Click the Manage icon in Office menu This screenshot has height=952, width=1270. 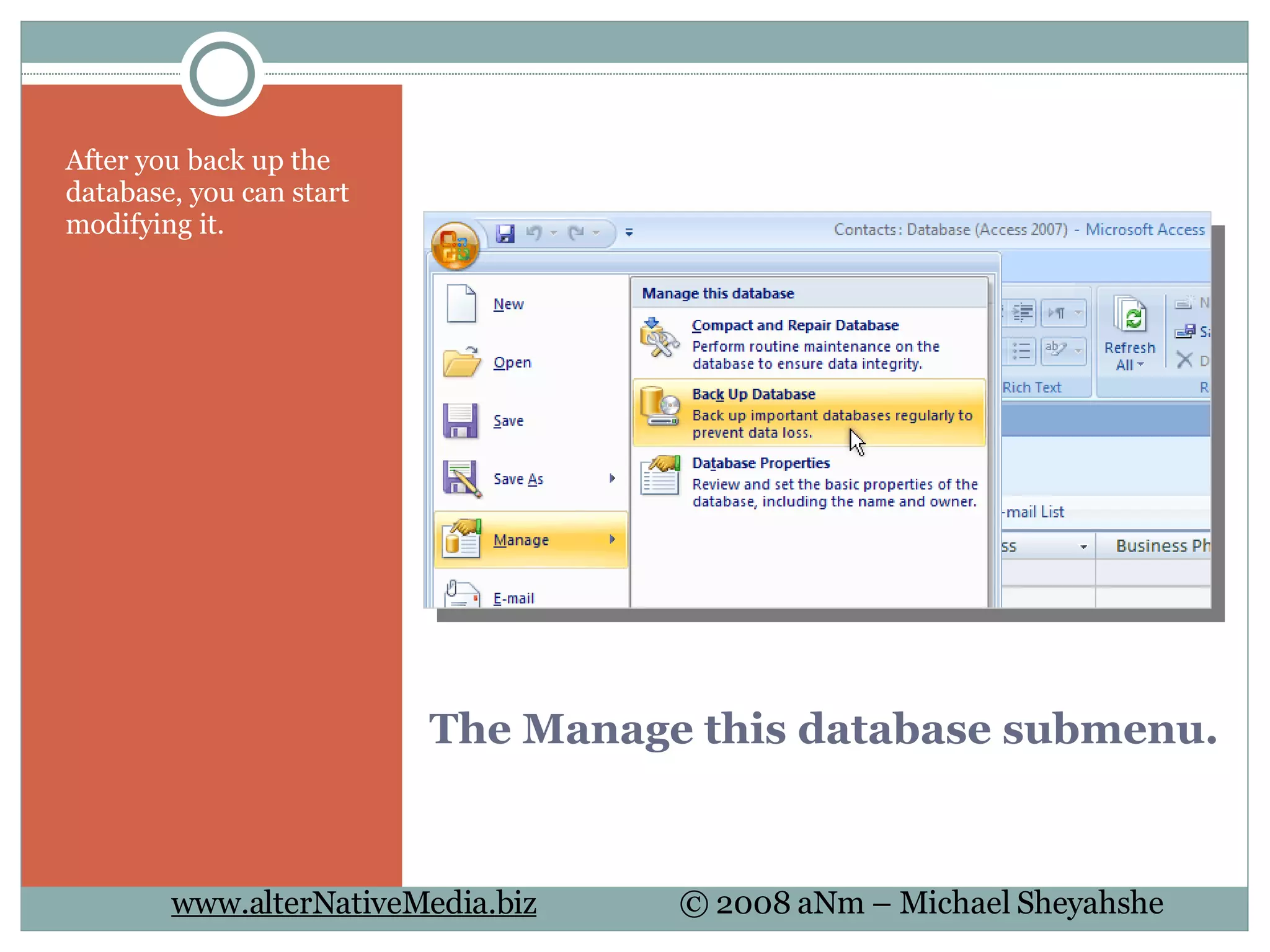pos(462,539)
